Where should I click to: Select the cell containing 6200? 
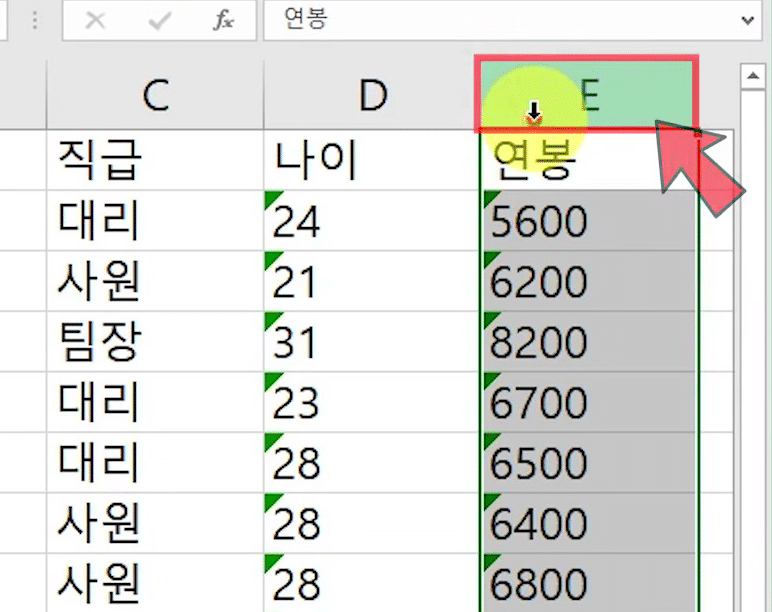pyautogui.click(x=588, y=281)
